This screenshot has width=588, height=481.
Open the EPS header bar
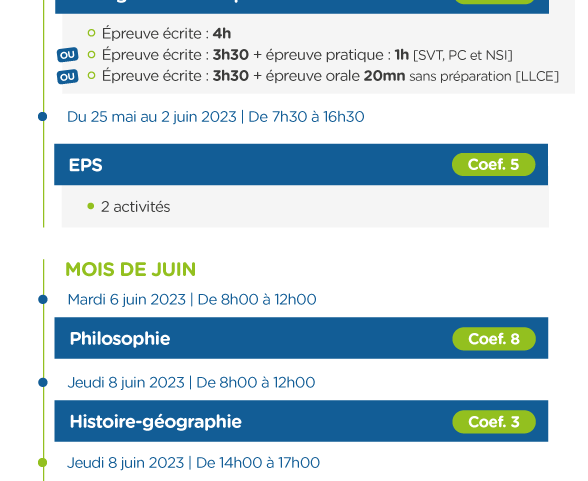301,165
